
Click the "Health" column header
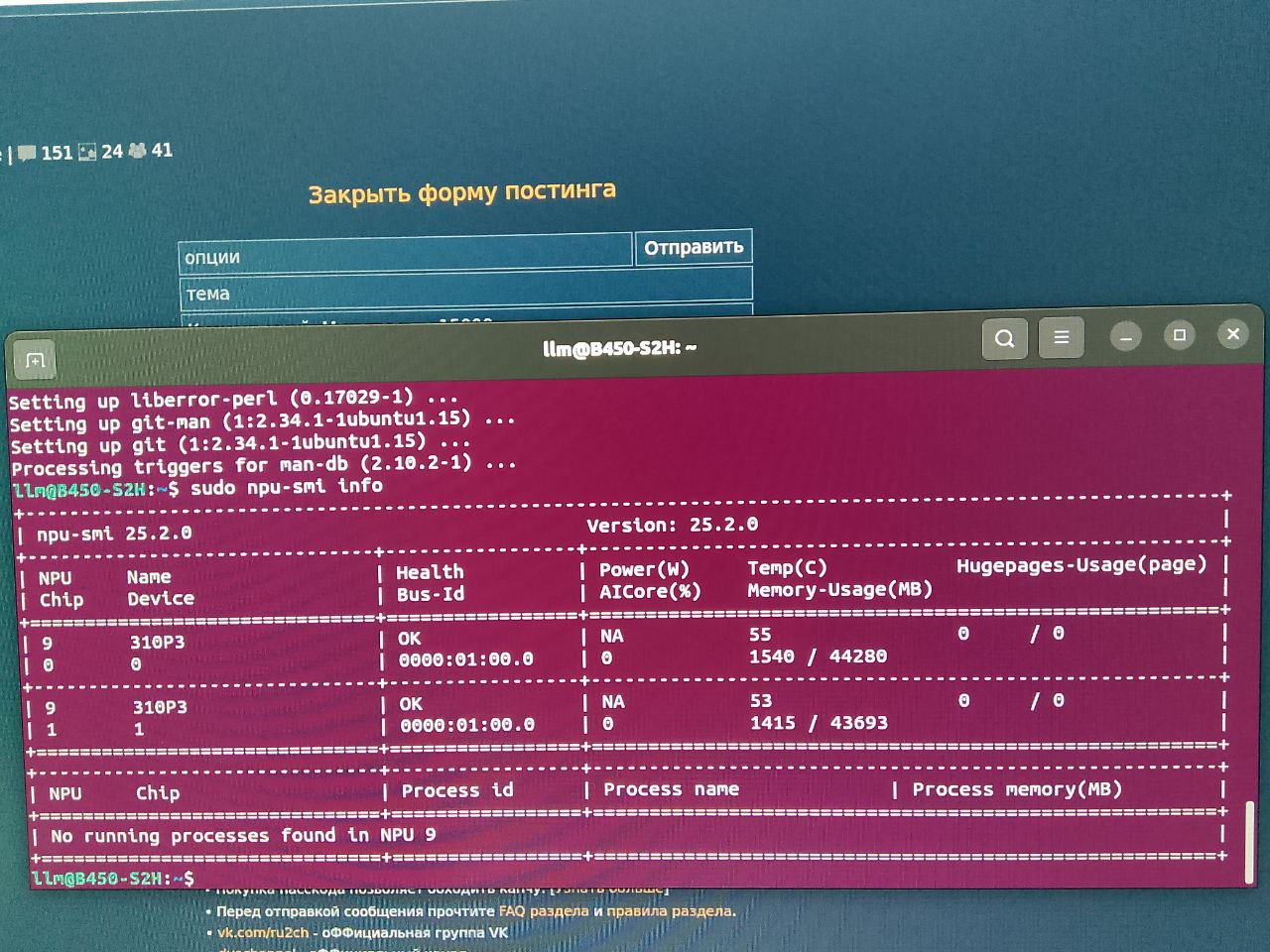(430, 572)
